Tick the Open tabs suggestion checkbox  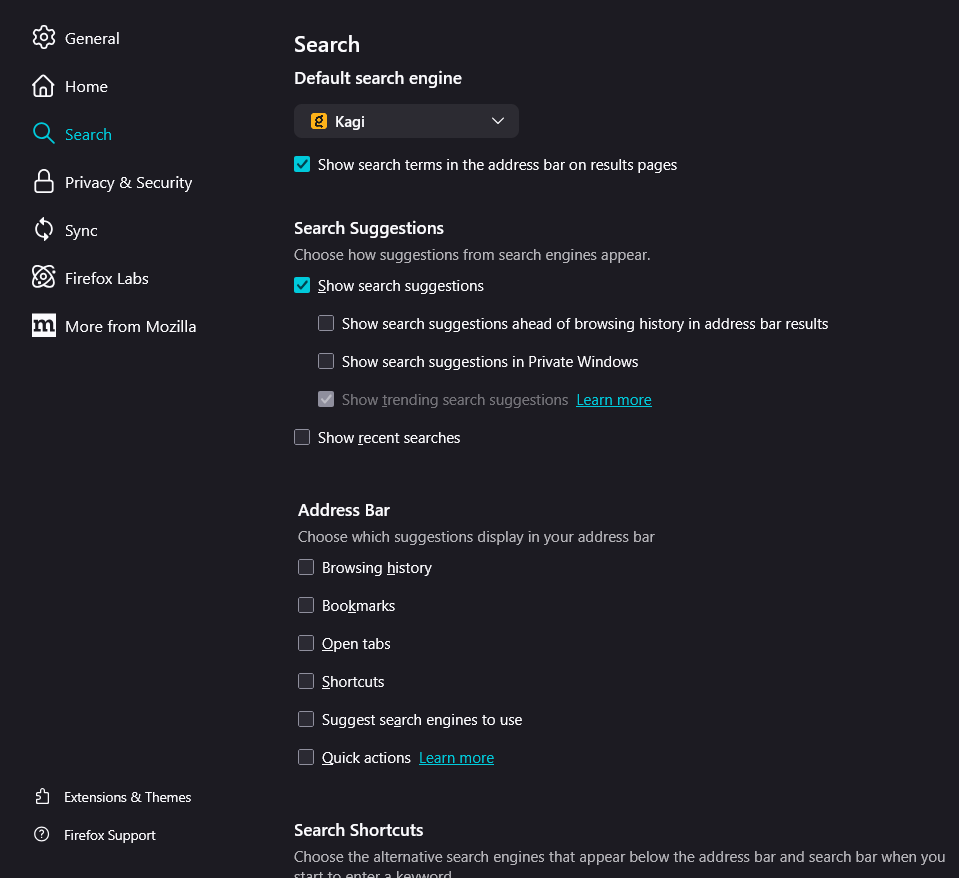(306, 644)
